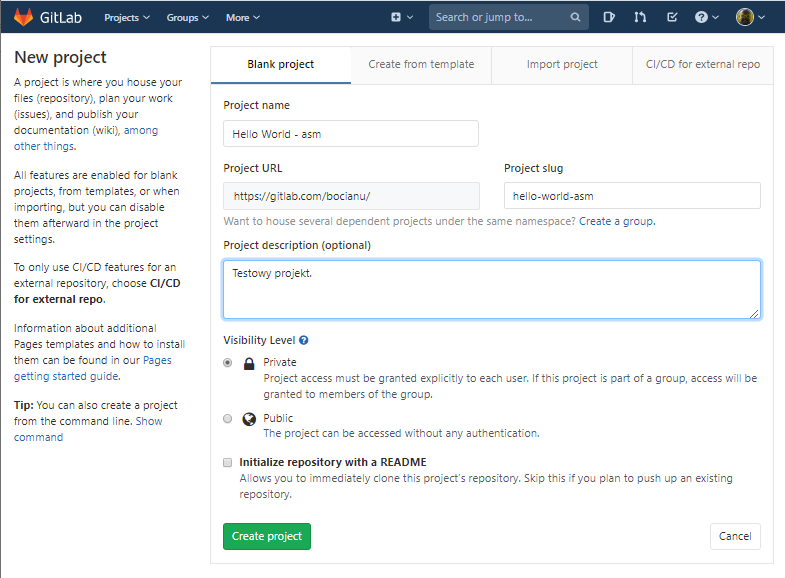
Task: Click the Cancel button
Action: click(735, 536)
